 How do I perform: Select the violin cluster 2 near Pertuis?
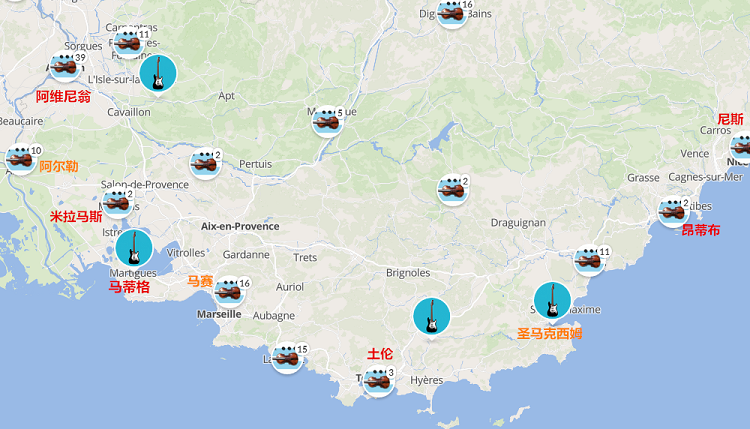point(206,164)
